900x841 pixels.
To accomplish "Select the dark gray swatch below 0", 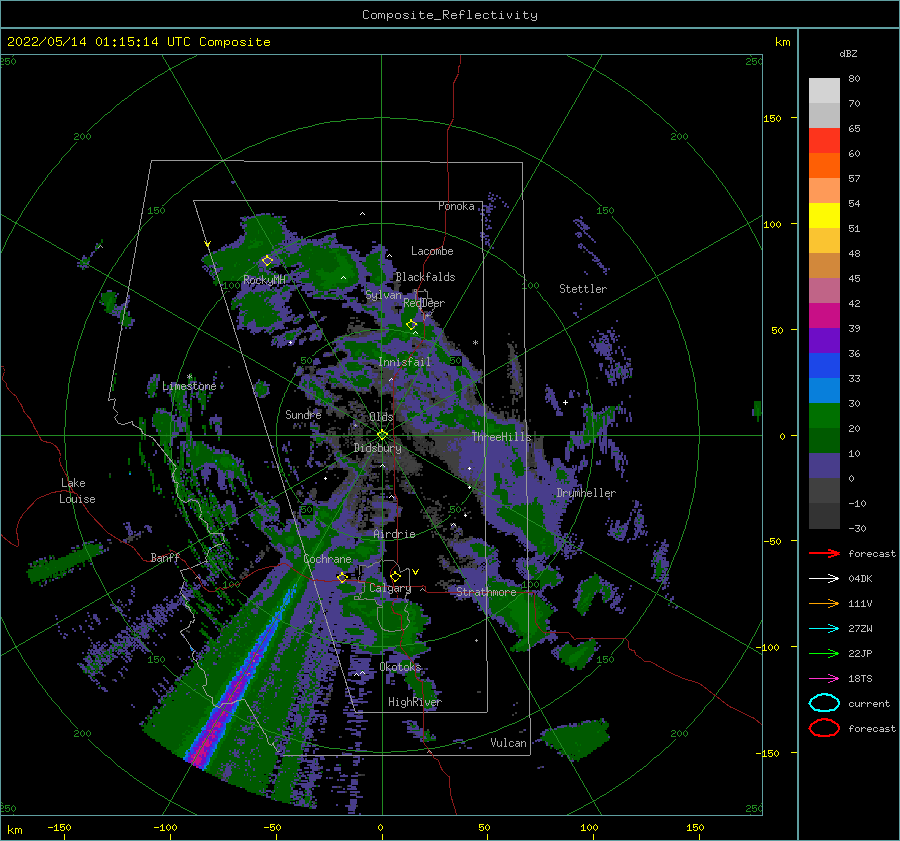I will click(824, 490).
